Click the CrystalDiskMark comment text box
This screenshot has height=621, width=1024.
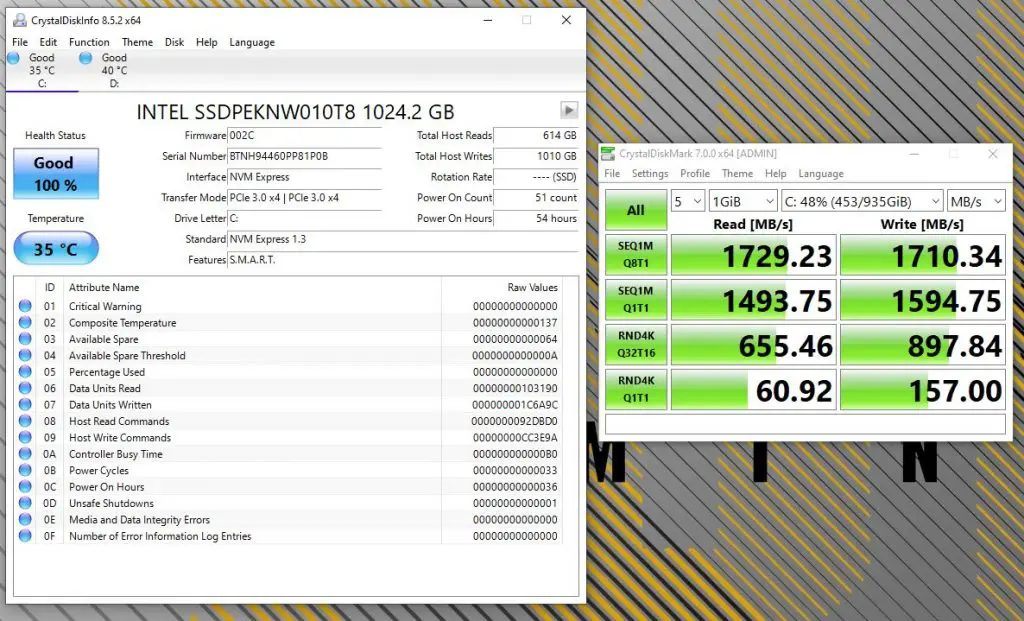pyautogui.click(x=805, y=424)
